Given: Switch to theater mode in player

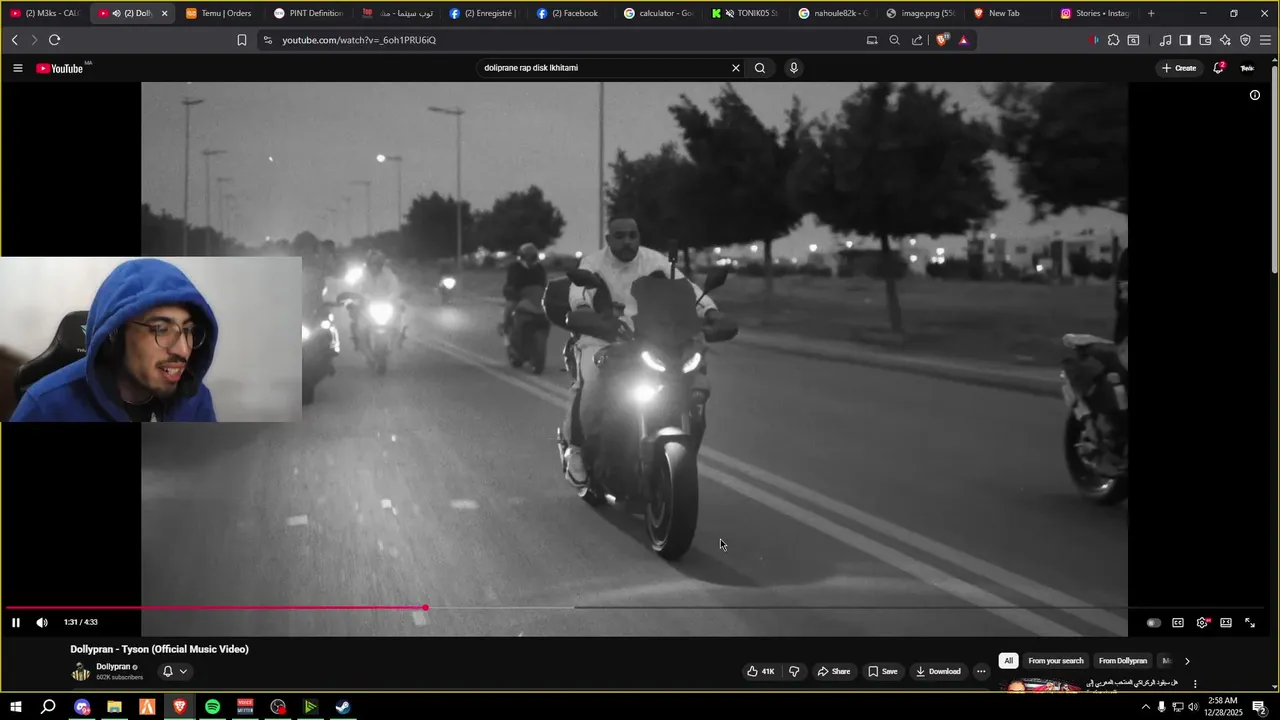Looking at the screenshot, I should 1226,623.
